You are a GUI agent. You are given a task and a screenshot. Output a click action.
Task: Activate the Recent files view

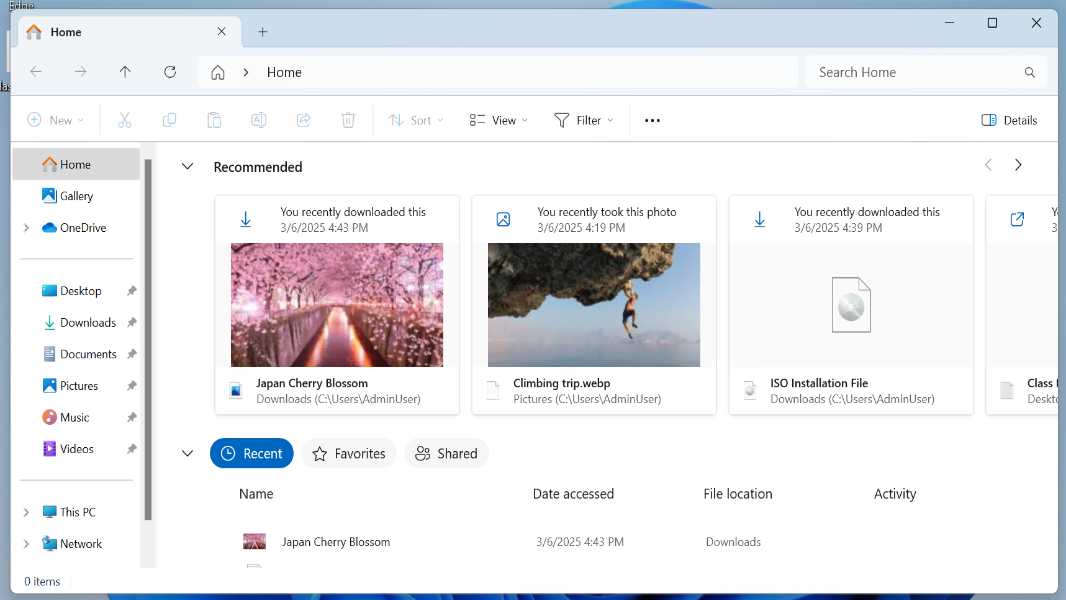[251, 453]
